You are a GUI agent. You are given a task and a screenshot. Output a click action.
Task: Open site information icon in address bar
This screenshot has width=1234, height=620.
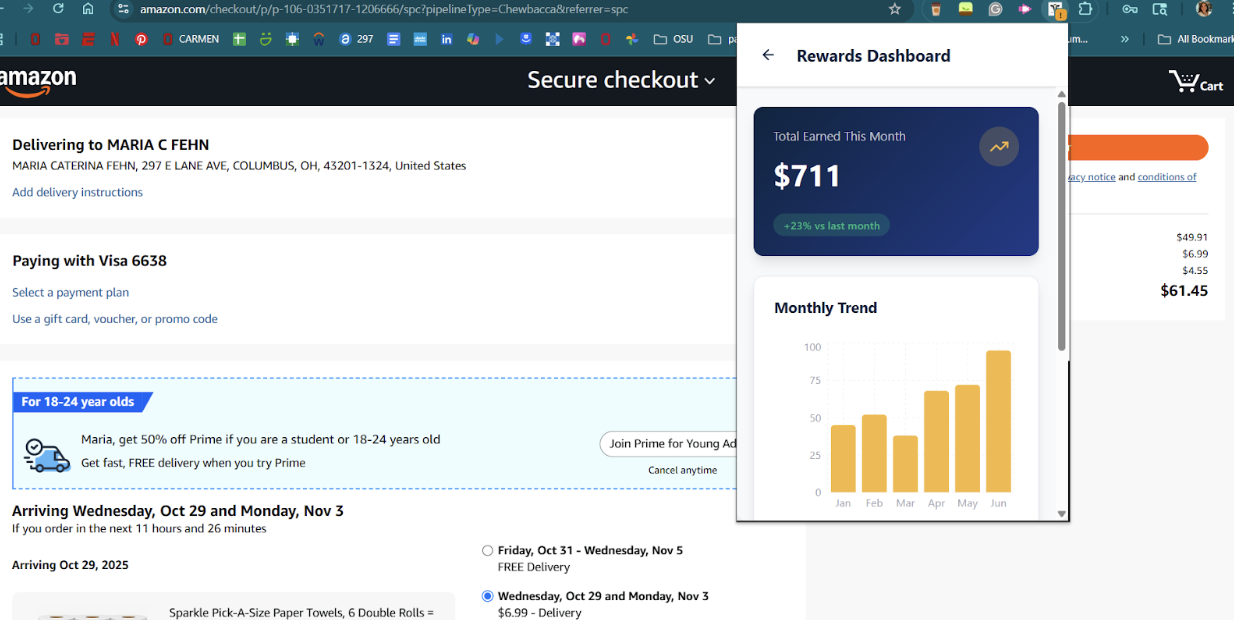tap(122, 9)
